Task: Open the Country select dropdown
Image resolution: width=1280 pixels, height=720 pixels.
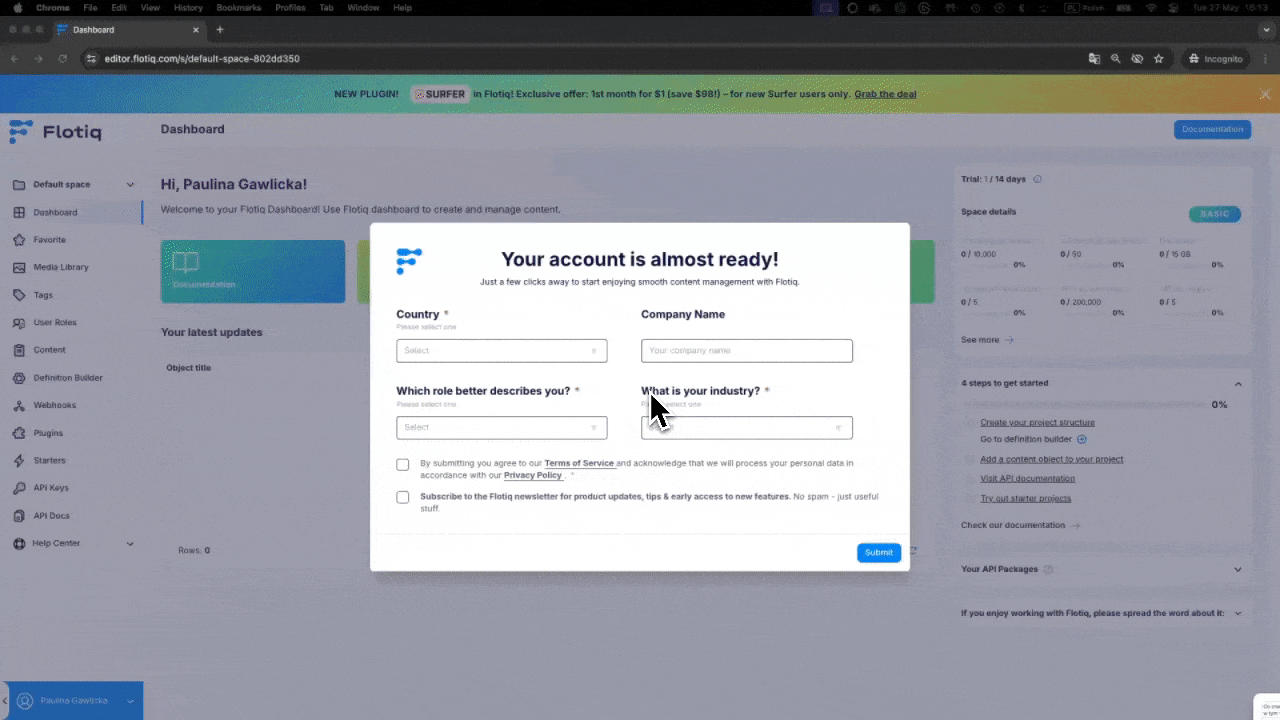Action: coord(502,351)
